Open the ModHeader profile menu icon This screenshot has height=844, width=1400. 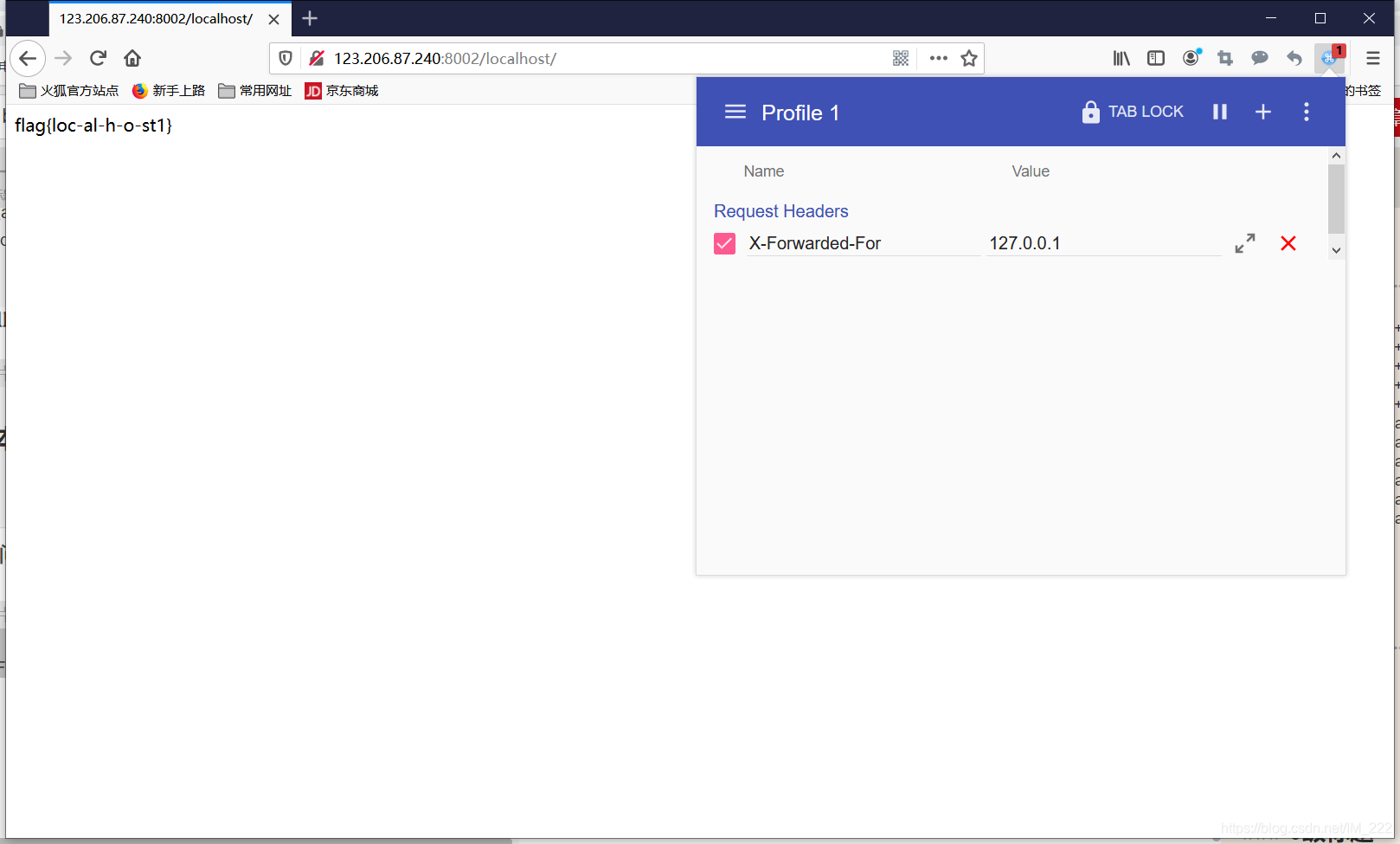(735, 112)
